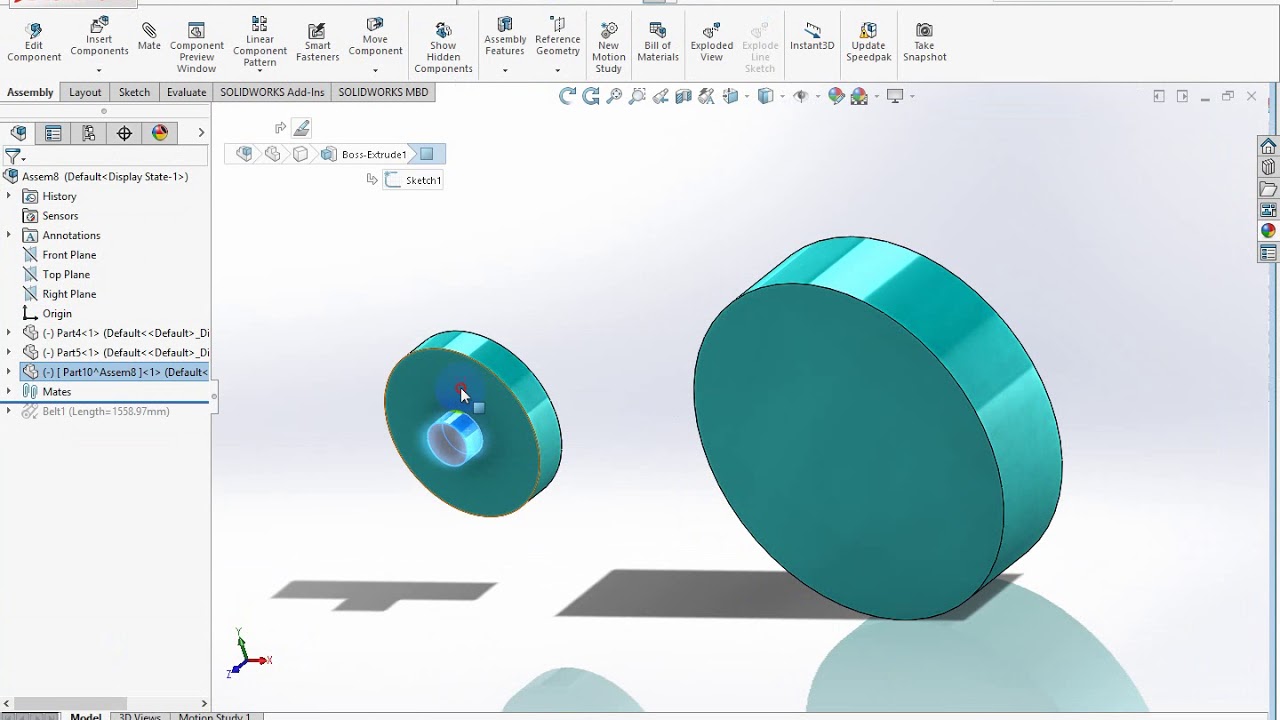Switch to the Layout tab
The height and width of the screenshot is (720, 1280).
point(85,92)
